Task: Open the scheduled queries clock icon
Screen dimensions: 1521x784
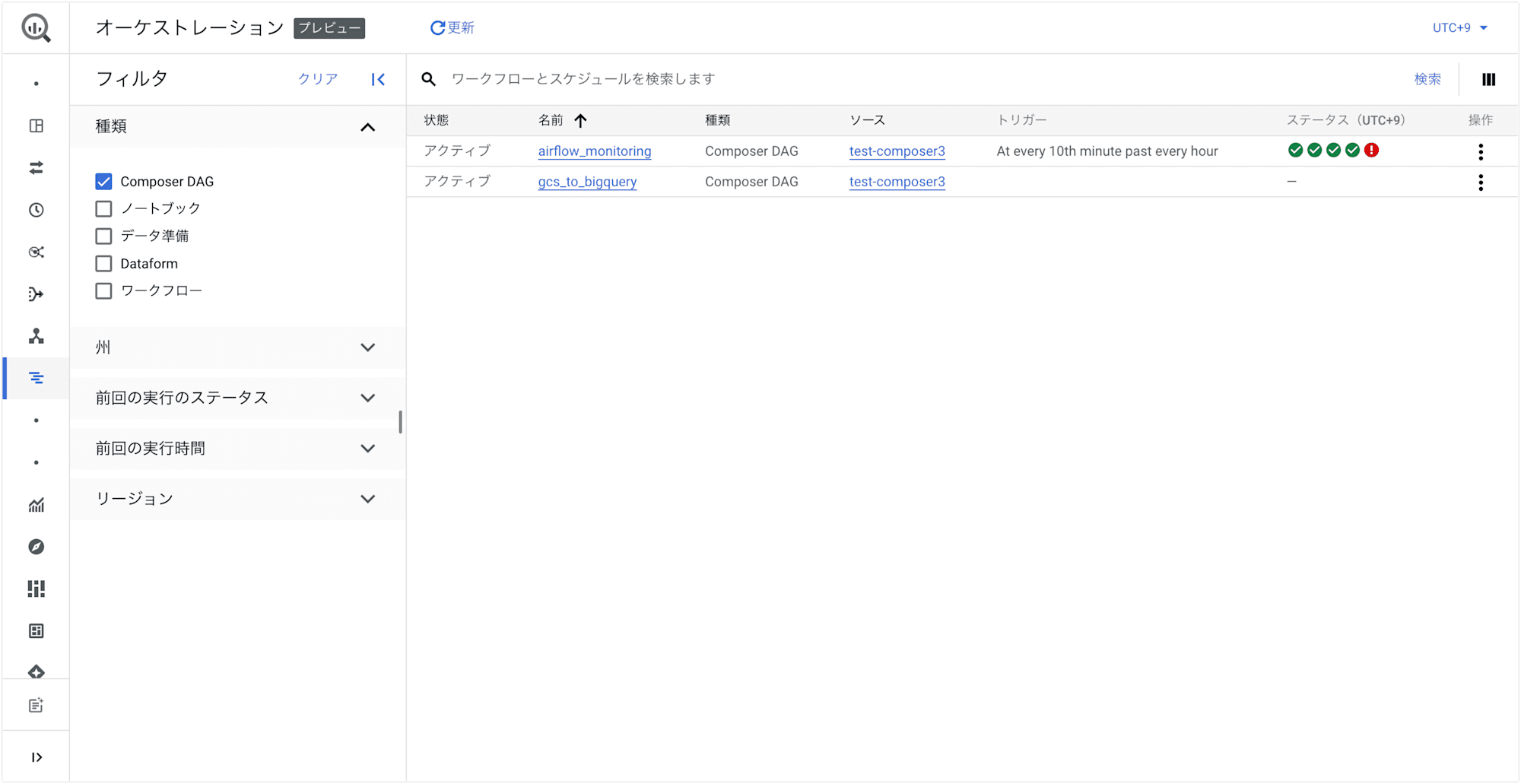Action: coord(36,210)
